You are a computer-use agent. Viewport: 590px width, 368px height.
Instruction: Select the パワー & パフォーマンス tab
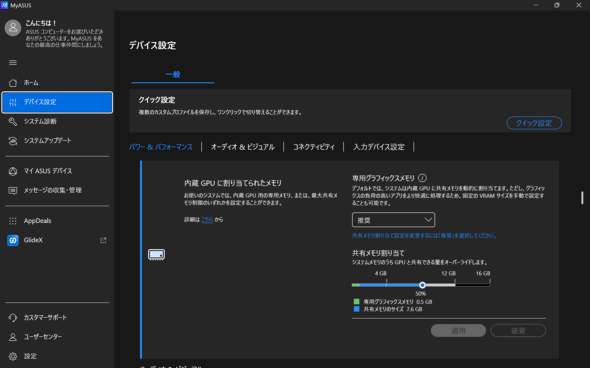tap(161, 147)
